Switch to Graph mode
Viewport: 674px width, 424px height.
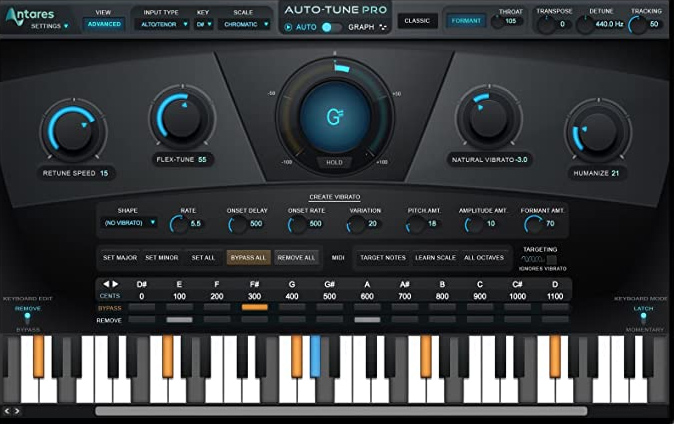361,27
